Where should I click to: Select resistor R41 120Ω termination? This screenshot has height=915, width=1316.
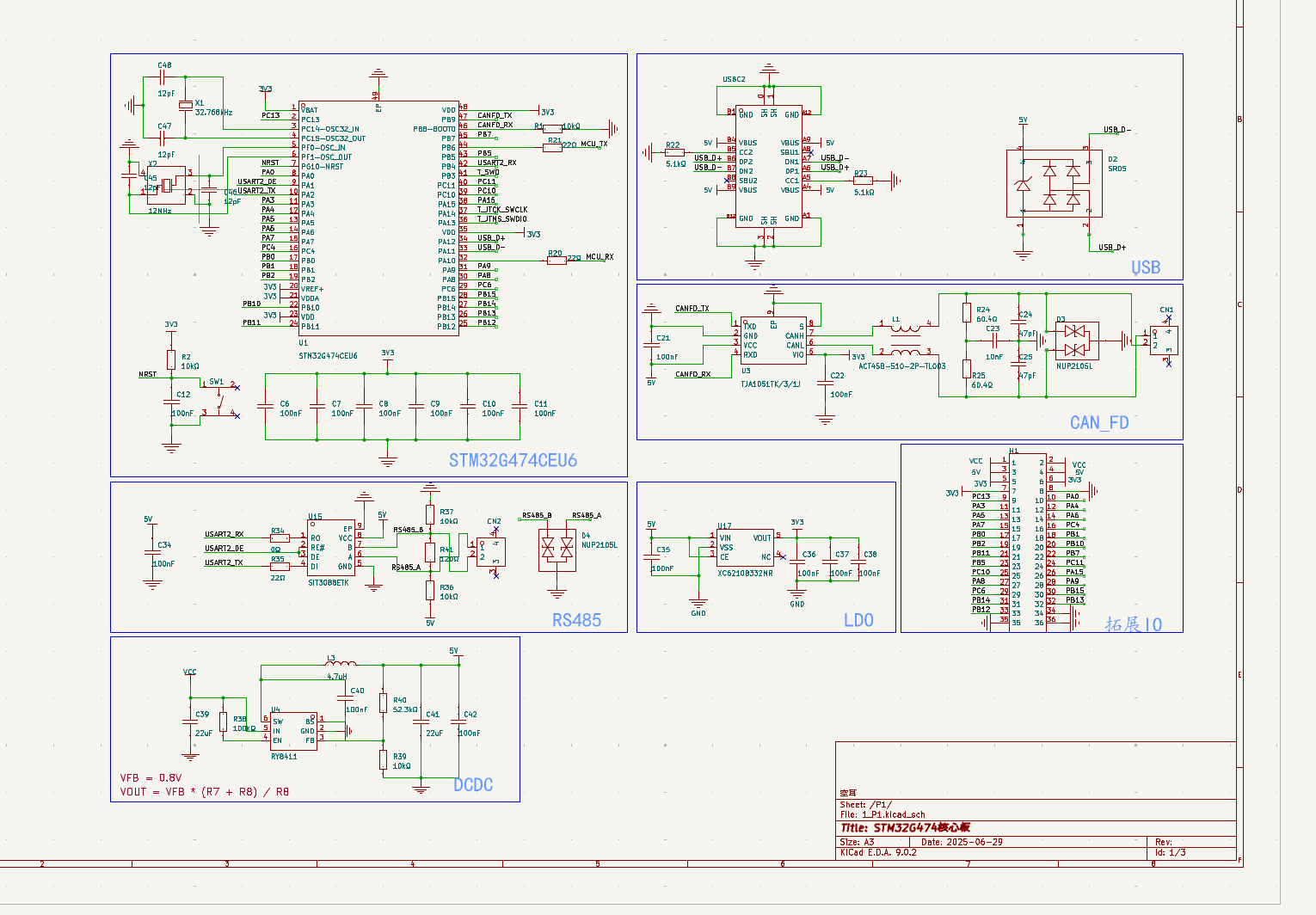click(x=429, y=552)
